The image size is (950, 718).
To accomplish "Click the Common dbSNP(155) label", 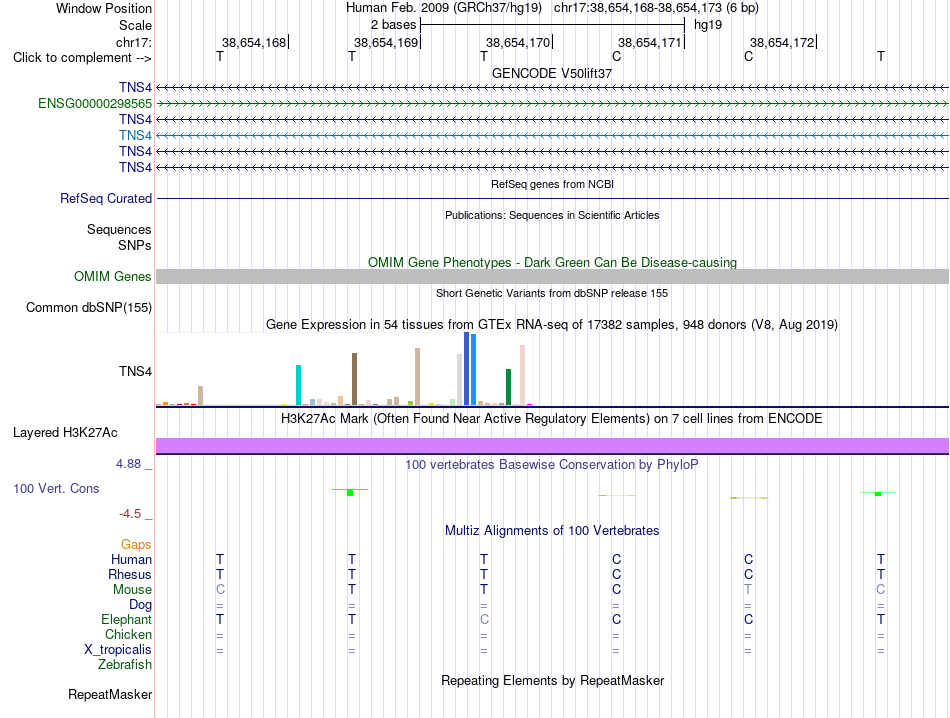I will [89, 307].
